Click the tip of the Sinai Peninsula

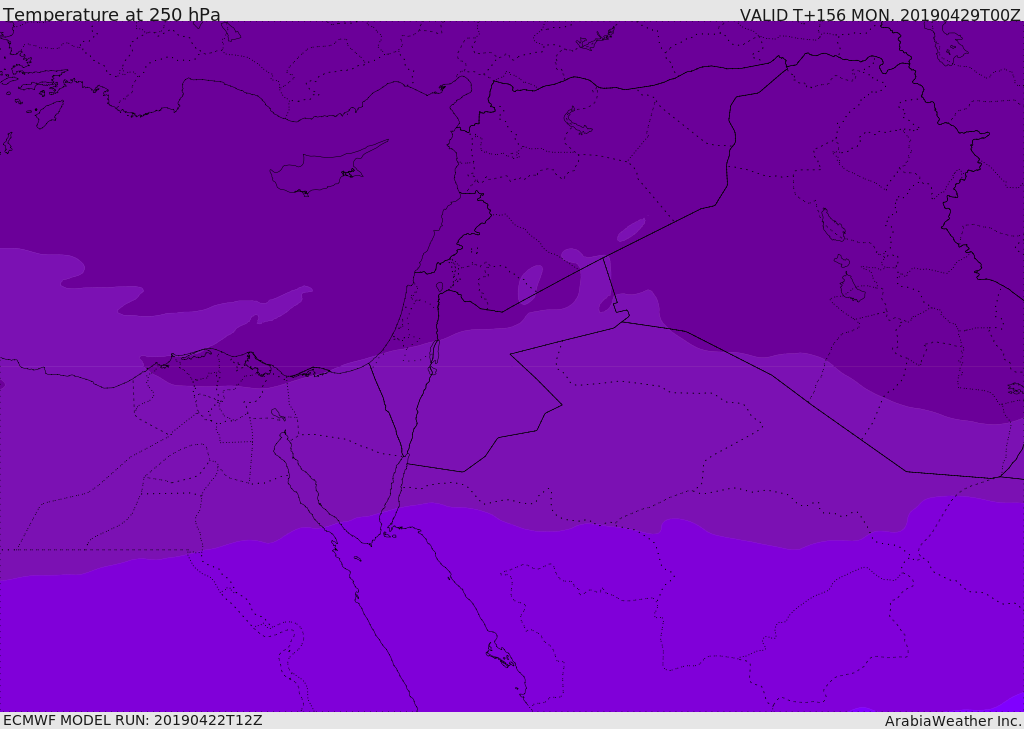(x=371, y=543)
